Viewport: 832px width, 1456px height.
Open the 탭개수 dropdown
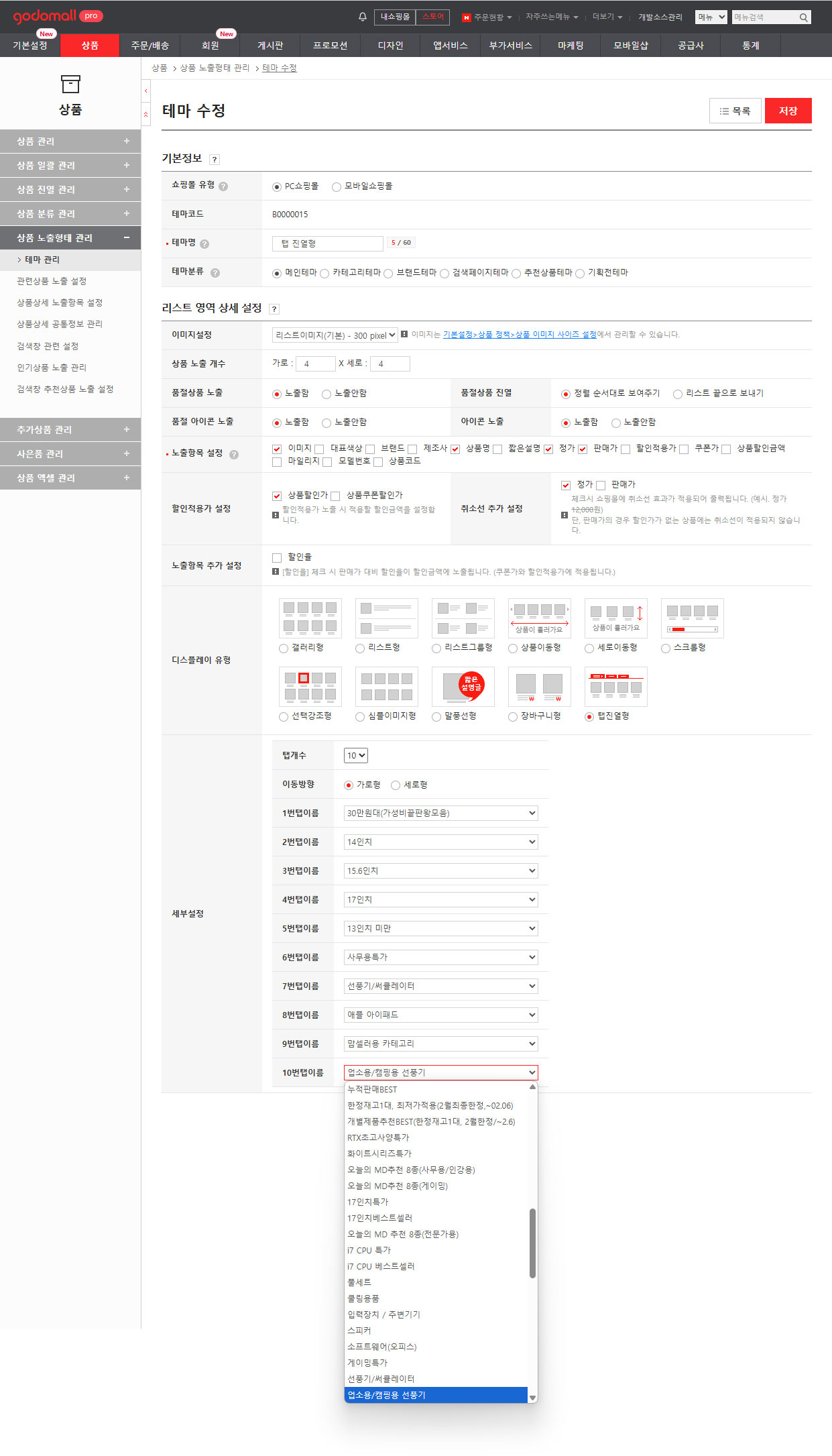coord(356,756)
